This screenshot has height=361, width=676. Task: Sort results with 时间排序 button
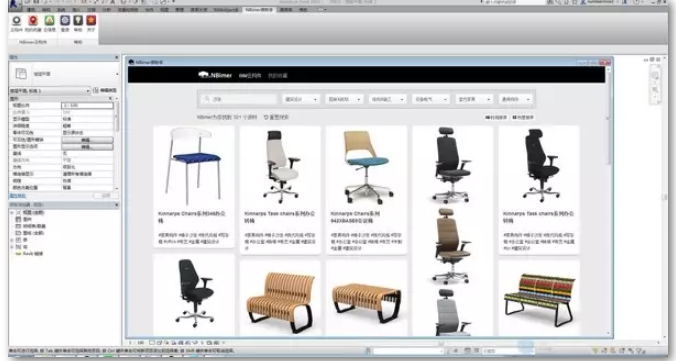496,117
